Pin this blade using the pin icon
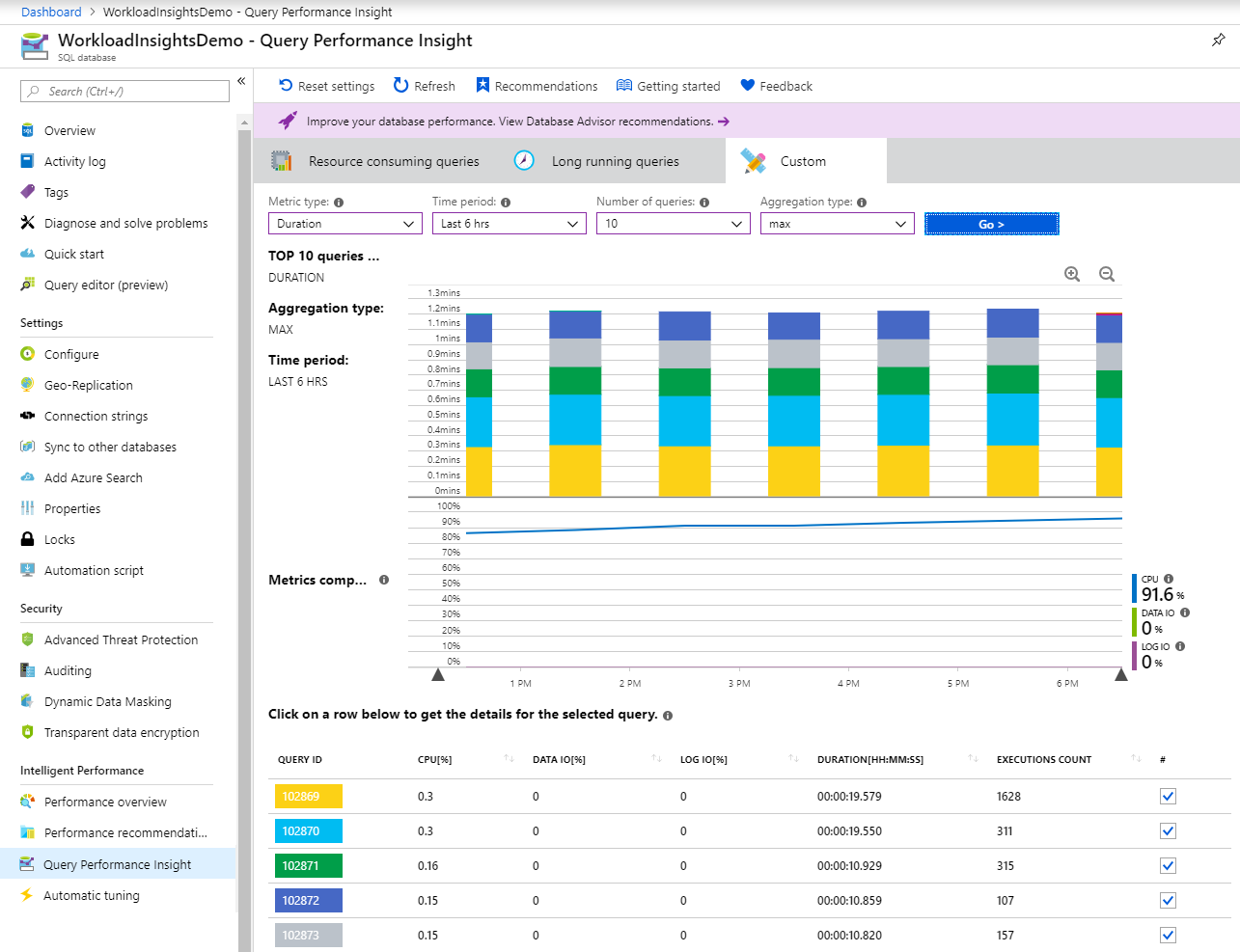1240x952 pixels. [1218, 41]
